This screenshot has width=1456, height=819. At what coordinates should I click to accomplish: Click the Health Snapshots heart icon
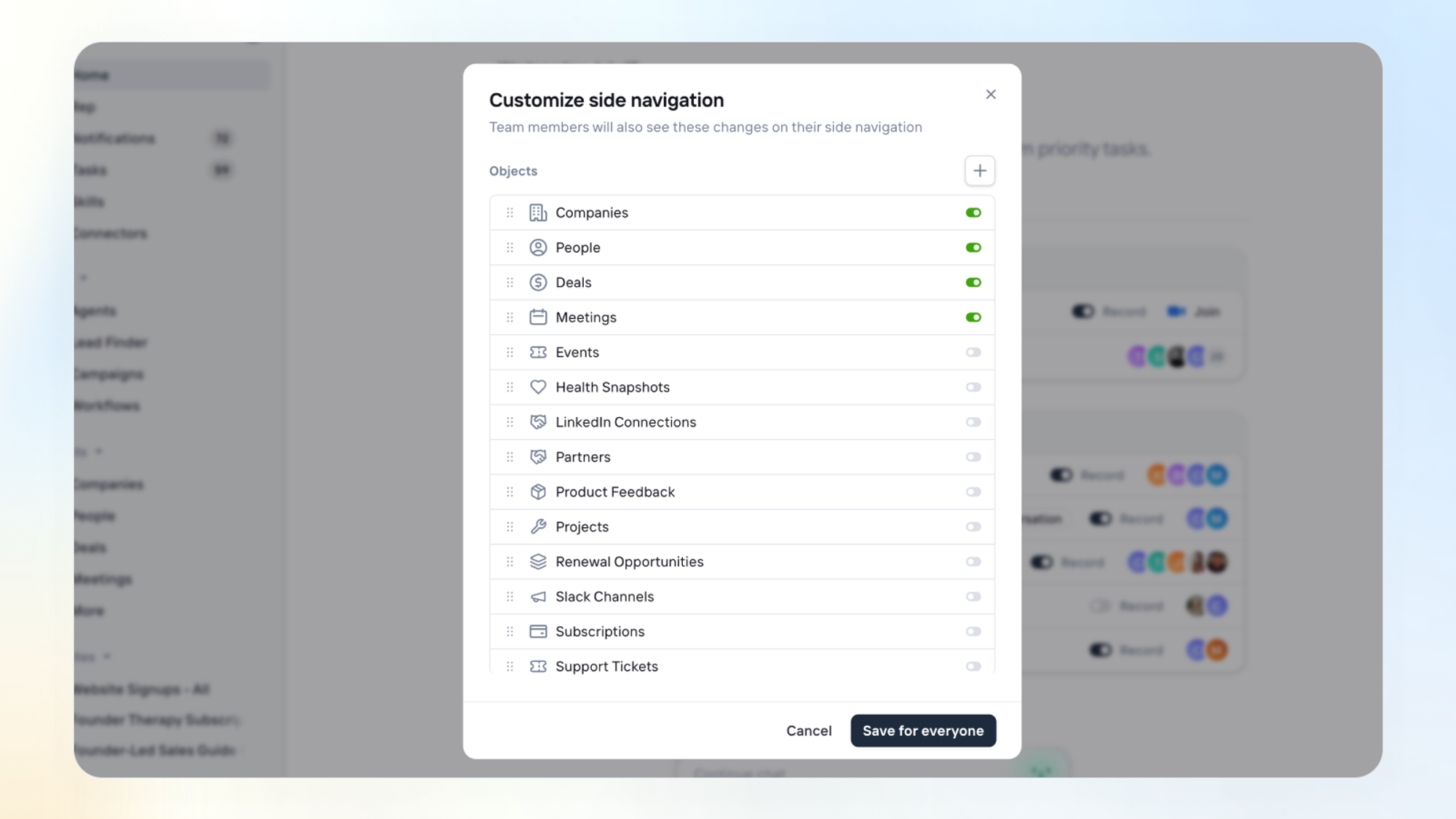[538, 387]
